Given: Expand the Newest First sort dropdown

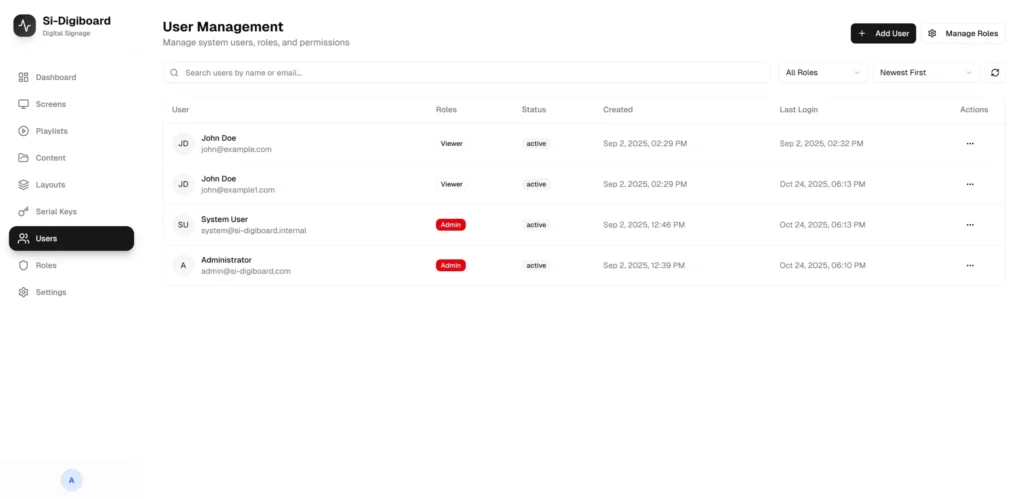Looking at the screenshot, I should pyautogui.click(x=925, y=73).
